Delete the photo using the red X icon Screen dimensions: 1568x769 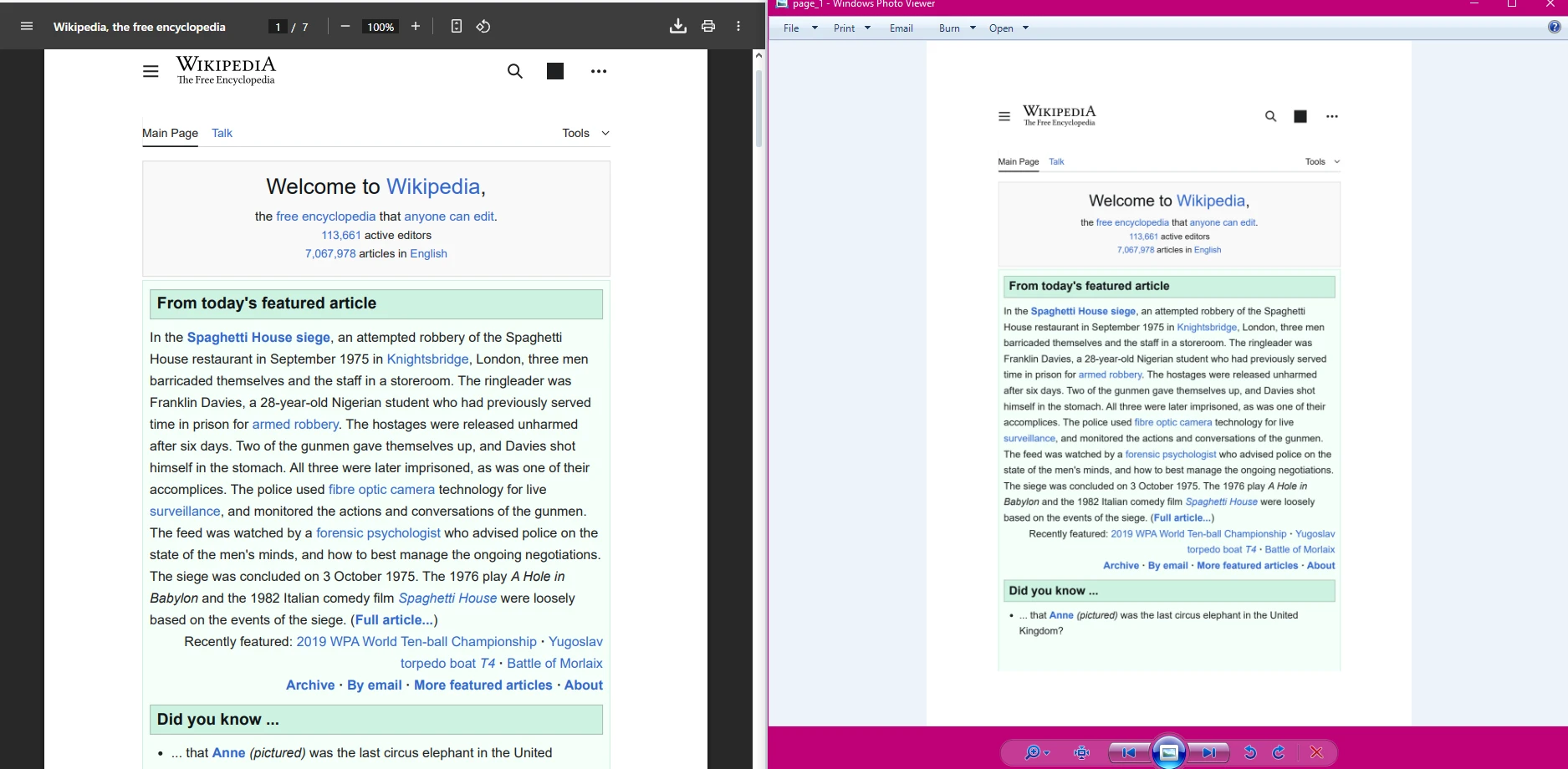pos(1317,752)
